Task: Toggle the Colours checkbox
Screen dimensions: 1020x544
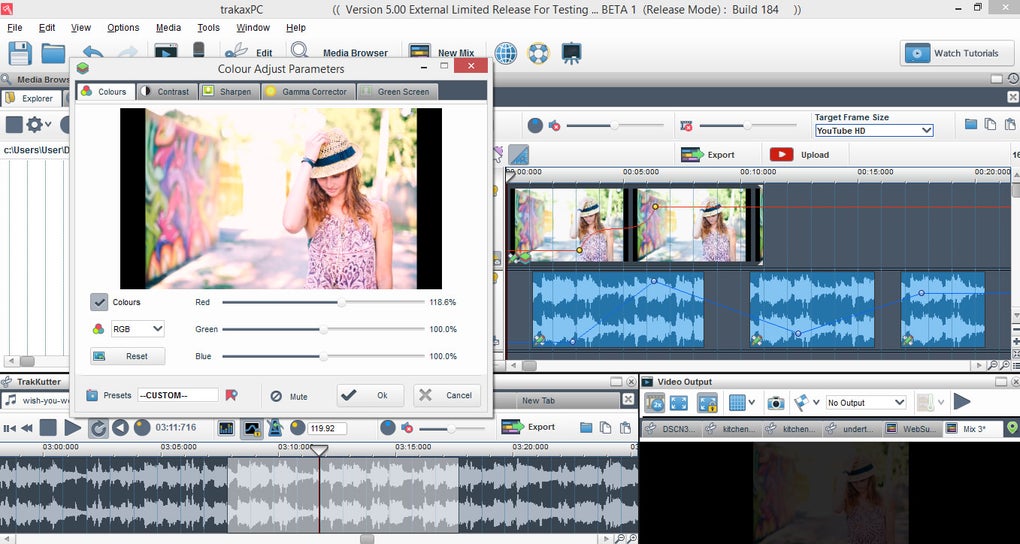Action: tap(99, 302)
